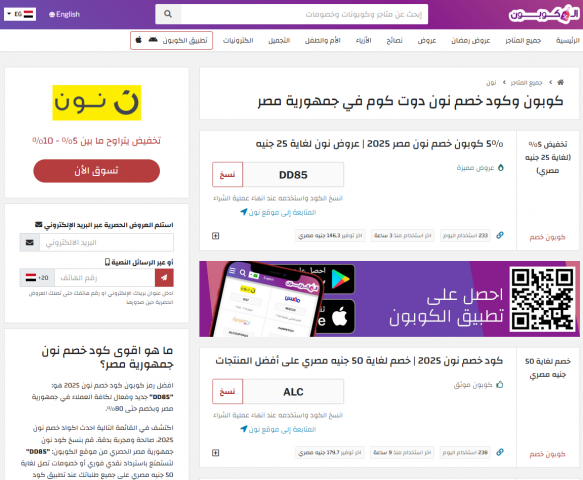Expand details of the ALC coupon
This screenshot has width=583, height=480.
216,452
